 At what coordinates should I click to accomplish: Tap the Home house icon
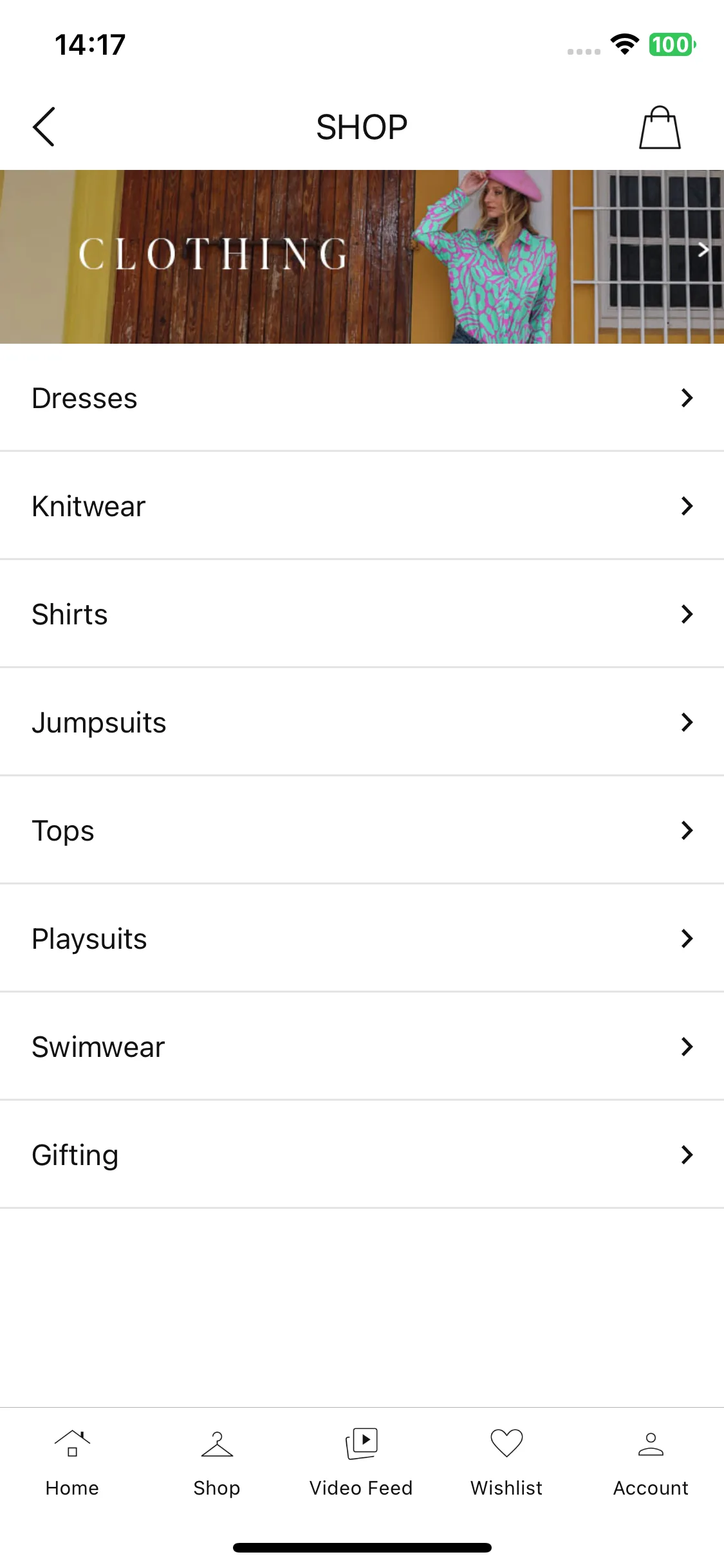click(x=72, y=1443)
